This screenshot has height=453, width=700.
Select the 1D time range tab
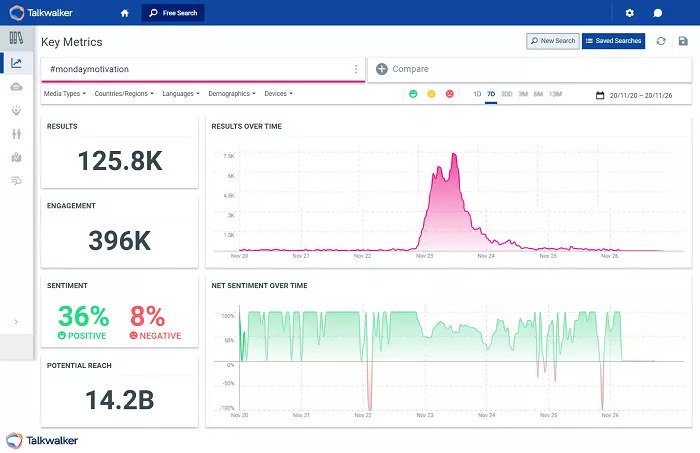coord(477,94)
